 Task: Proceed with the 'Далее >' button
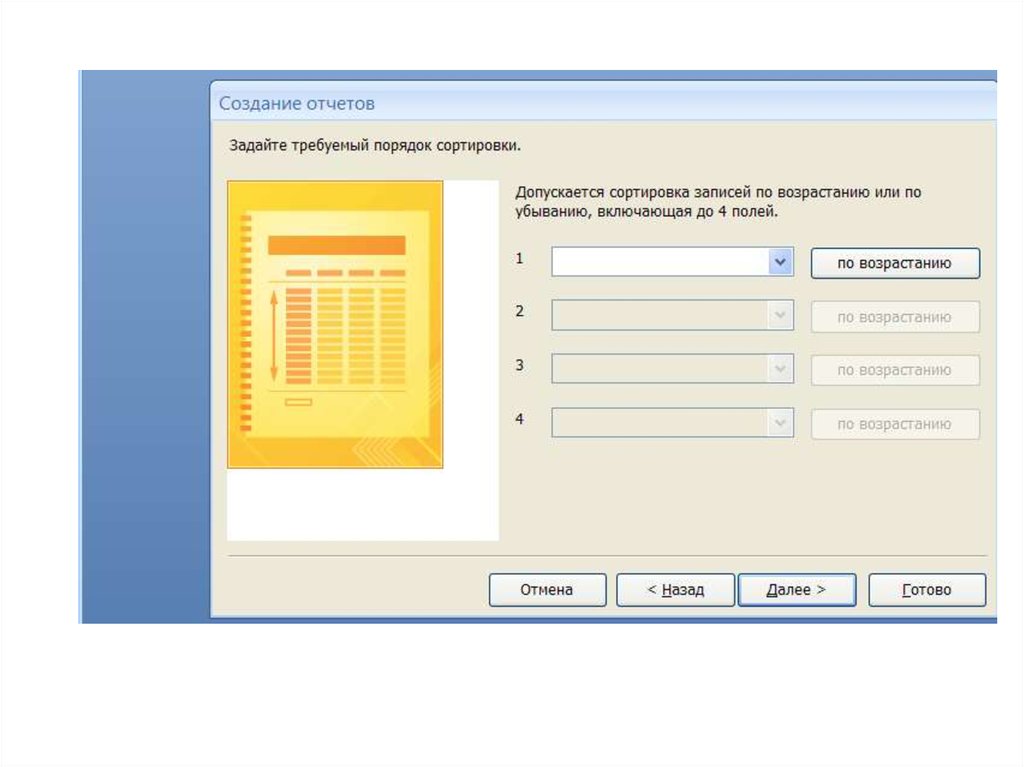(x=796, y=590)
